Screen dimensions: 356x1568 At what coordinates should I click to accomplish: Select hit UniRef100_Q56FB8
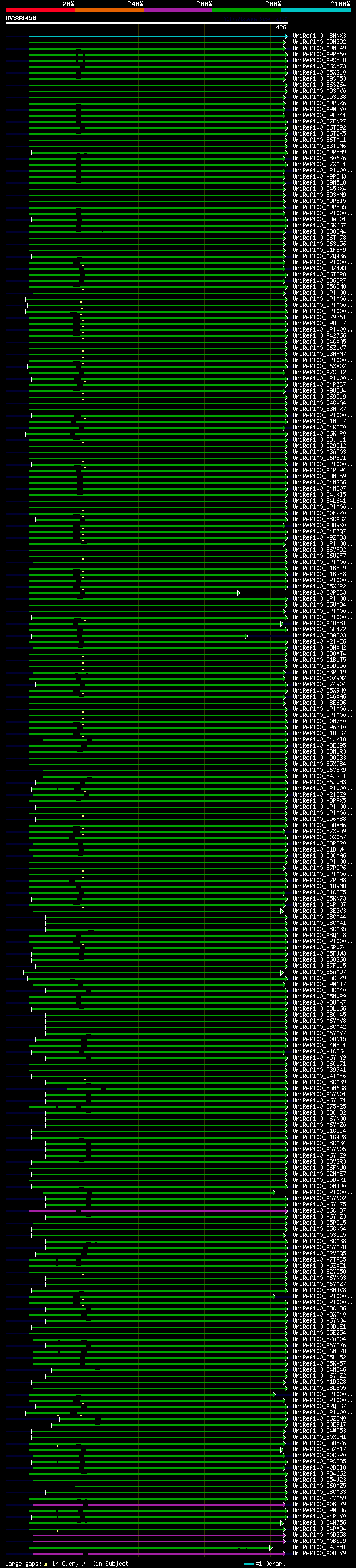[x=319, y=819]
